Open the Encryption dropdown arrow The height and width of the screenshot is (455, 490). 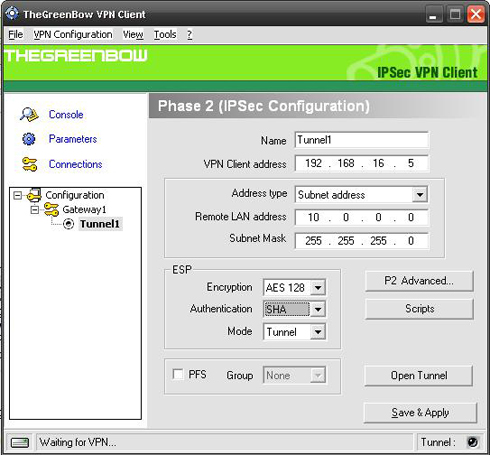tap(318, 287)
